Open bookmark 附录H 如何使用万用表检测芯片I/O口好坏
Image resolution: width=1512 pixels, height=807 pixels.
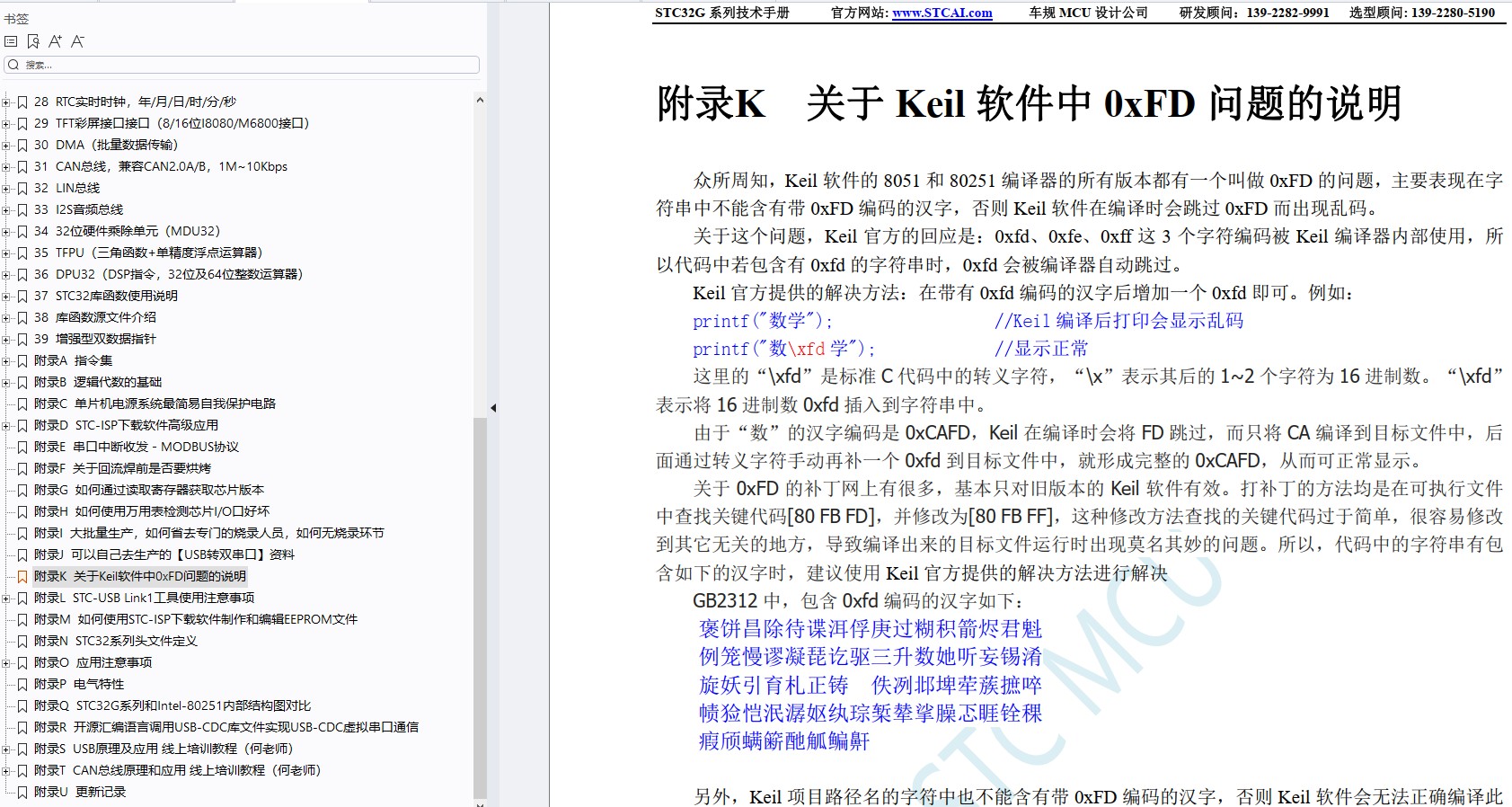pos(152,511)
